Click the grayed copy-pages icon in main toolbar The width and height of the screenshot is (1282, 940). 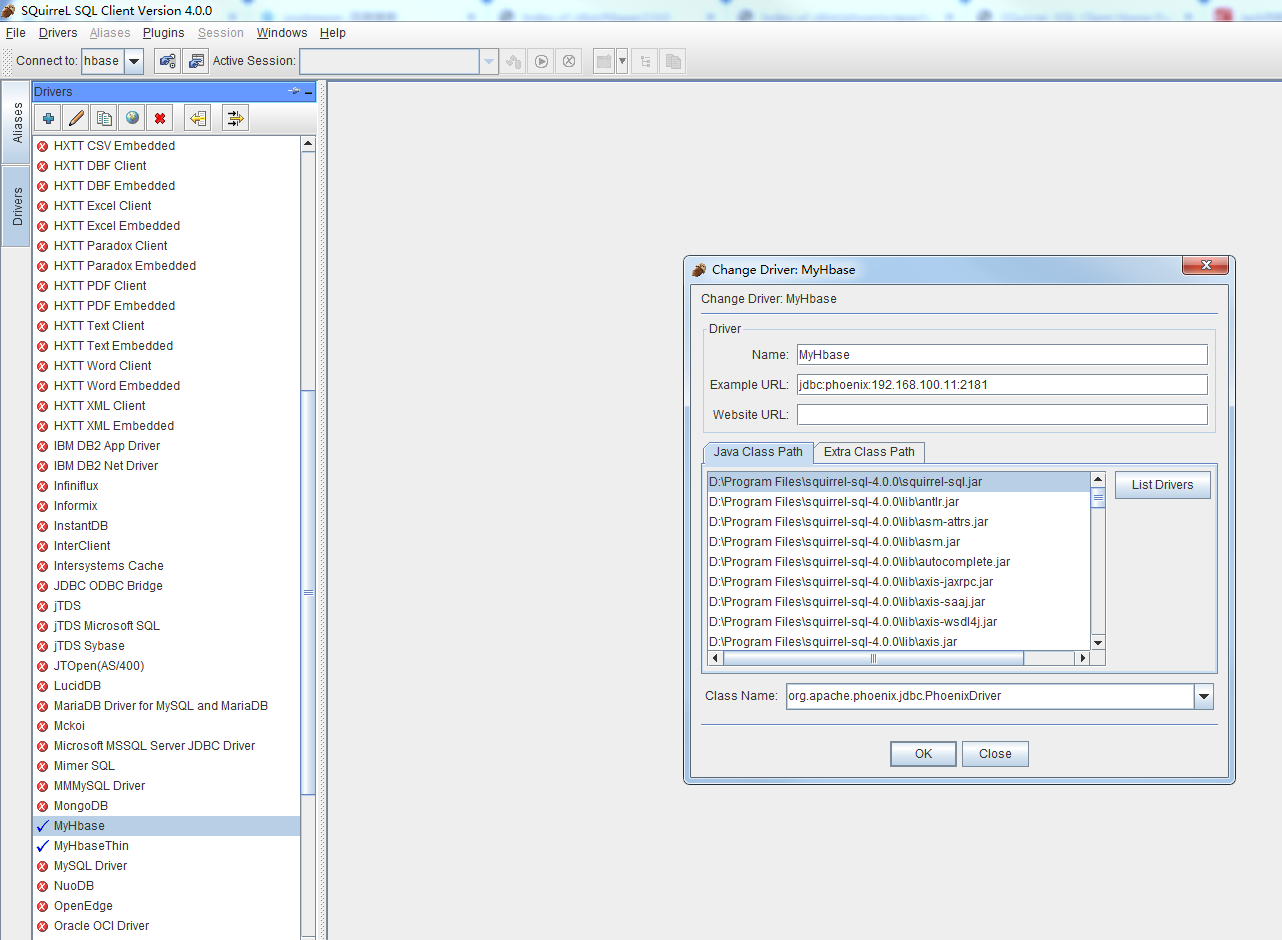pos(673,61)
